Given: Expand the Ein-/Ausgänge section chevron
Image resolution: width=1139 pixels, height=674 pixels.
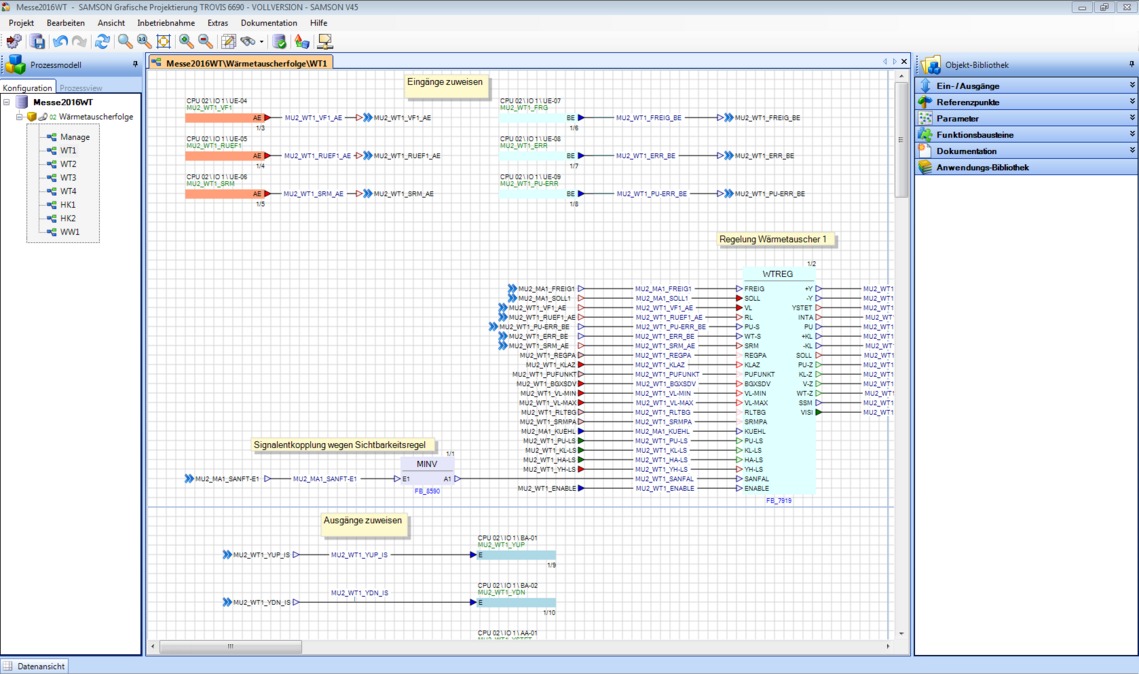Looking at the screenshot, I should pyautogui.click(x=1130, y=85).
